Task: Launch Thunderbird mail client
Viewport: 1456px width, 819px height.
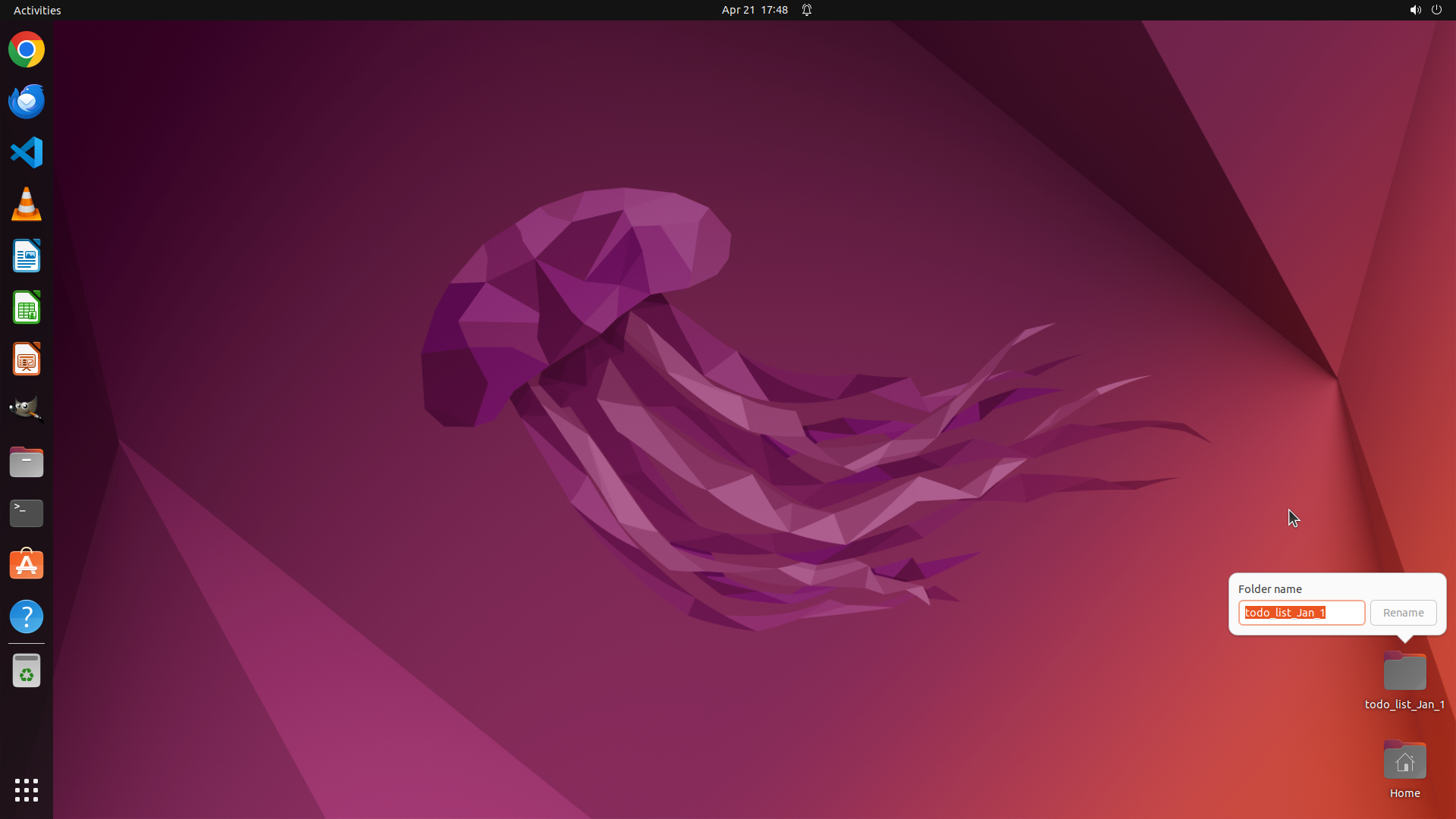Action: tap(27, 101)
